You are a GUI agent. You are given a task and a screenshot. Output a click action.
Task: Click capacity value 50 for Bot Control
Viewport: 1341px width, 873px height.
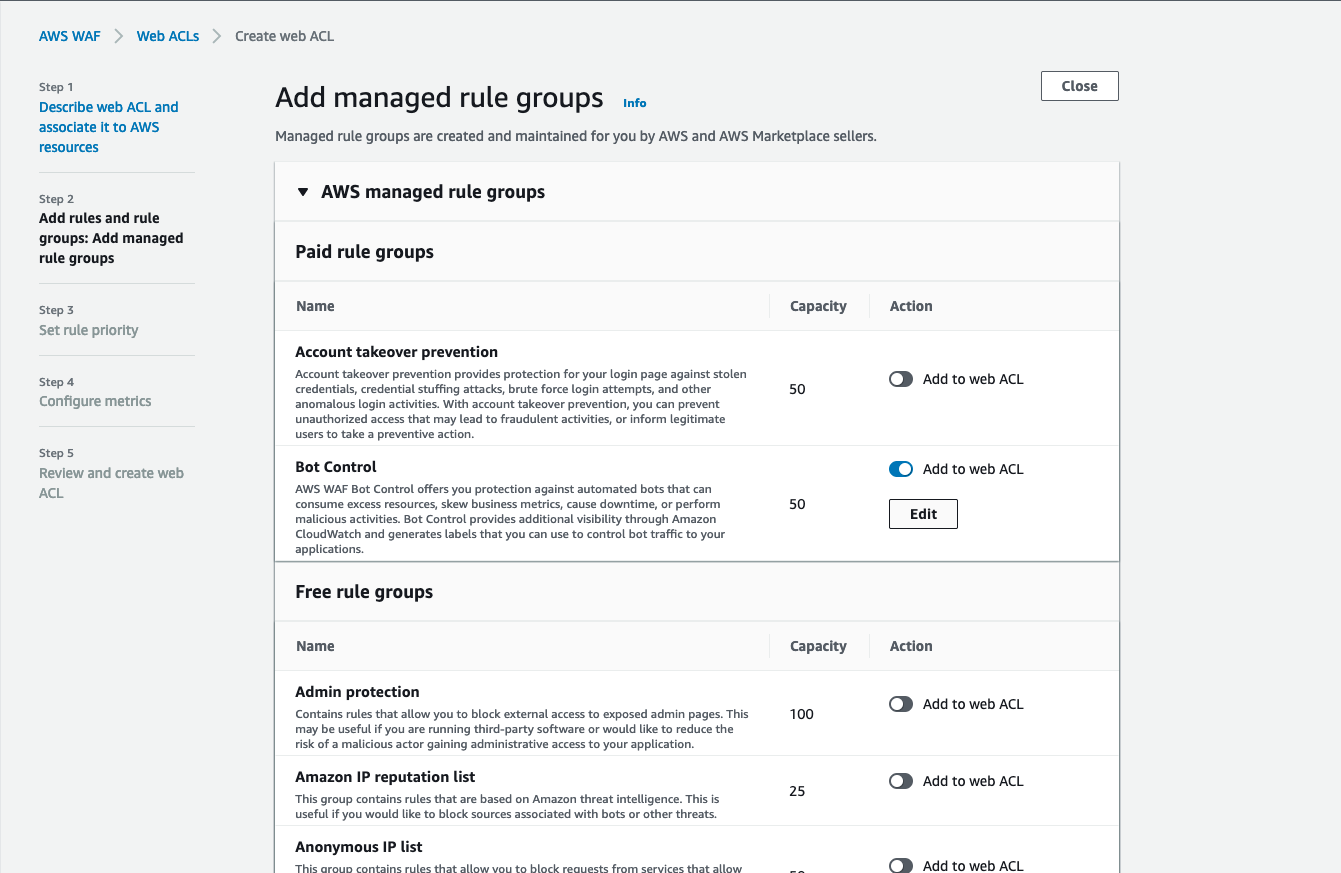797,504
